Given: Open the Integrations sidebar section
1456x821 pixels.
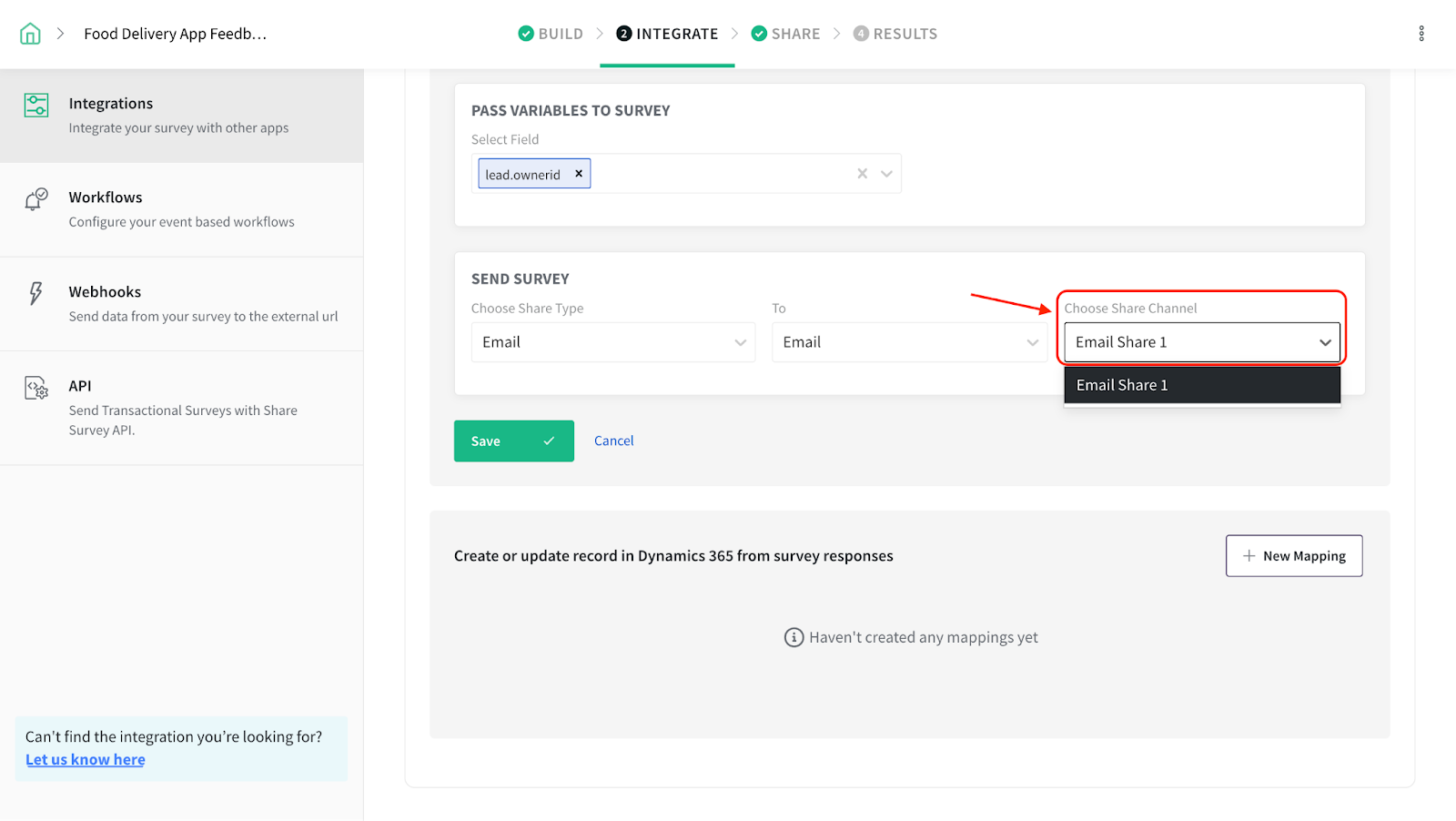Looking at the screenshot, I should (x=182, y=116).
